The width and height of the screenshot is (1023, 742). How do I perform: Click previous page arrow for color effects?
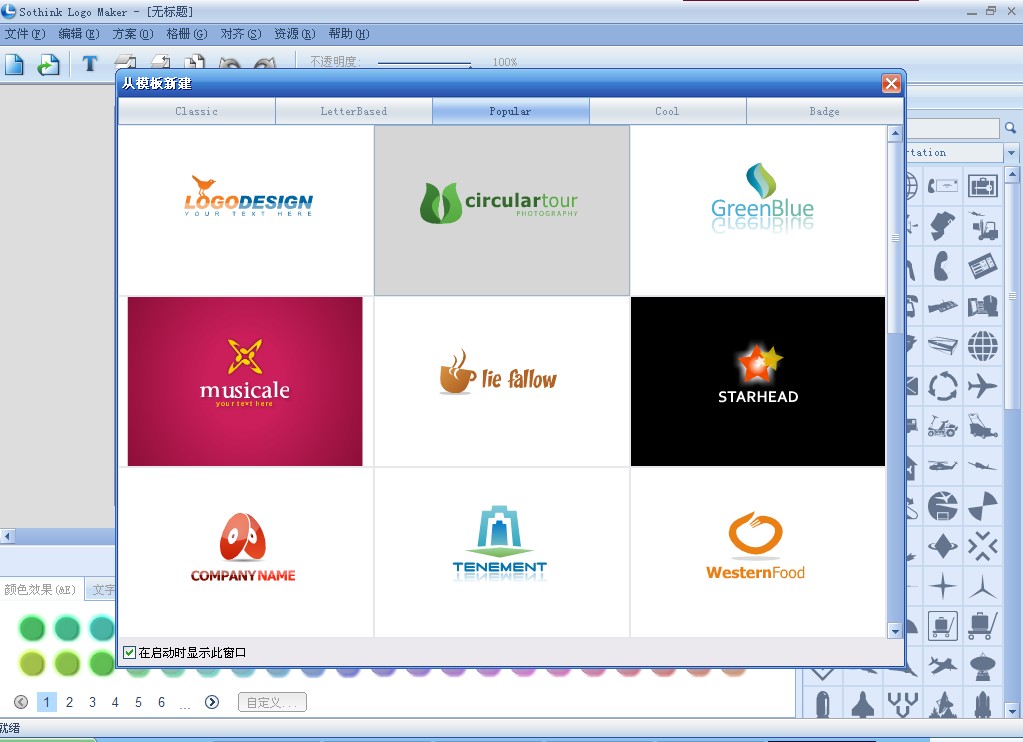point(21,702)
